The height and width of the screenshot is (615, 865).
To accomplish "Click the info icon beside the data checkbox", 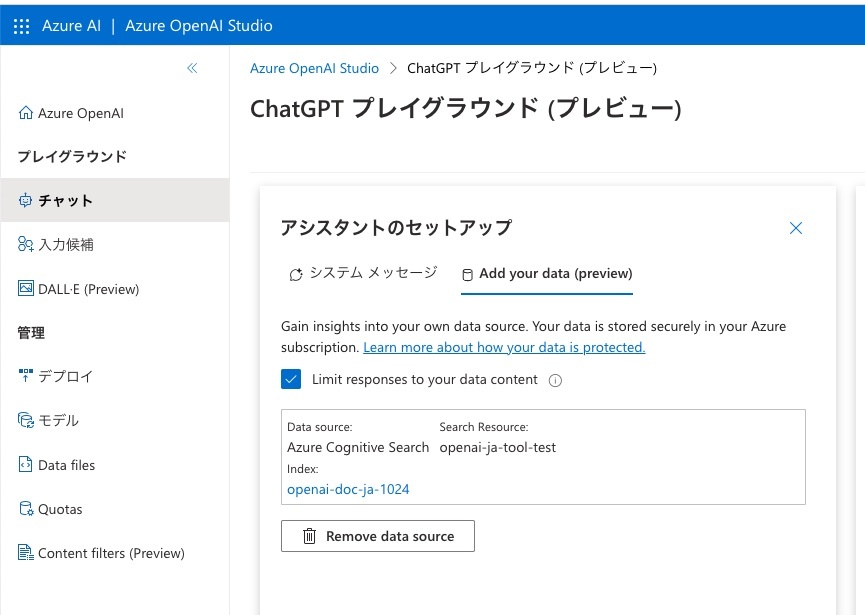I will pos(555,380).
